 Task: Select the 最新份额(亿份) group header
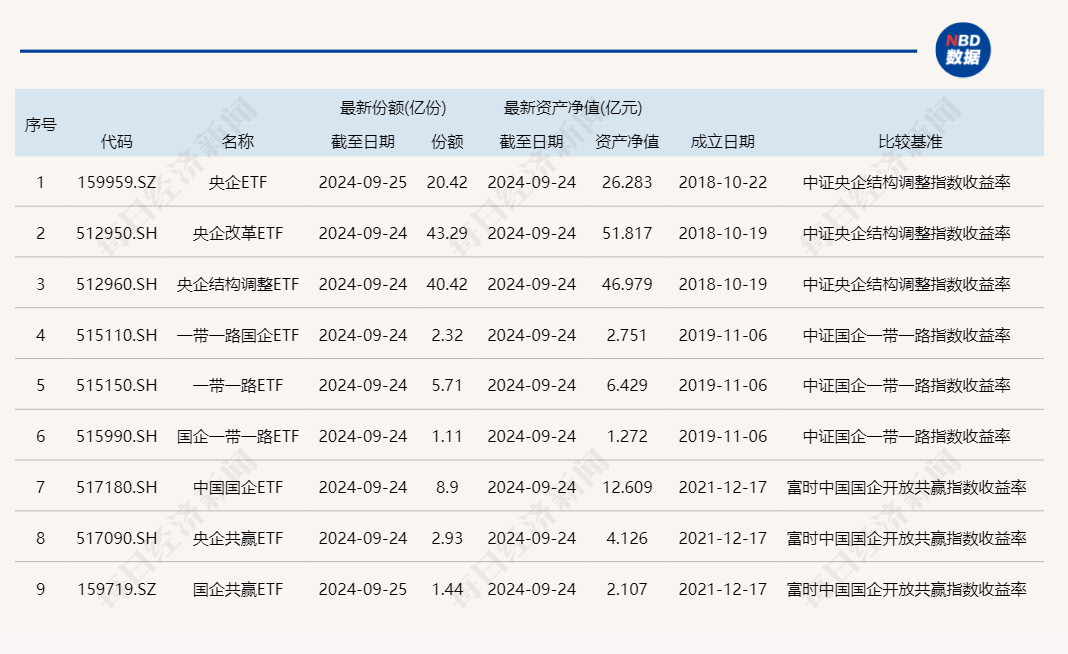point(393,108)
